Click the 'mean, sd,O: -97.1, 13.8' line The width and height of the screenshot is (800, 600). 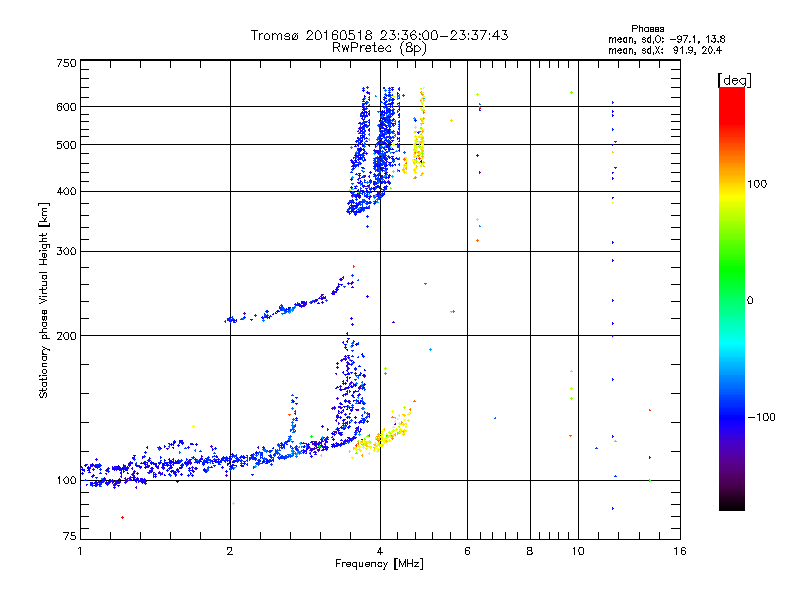666,39
